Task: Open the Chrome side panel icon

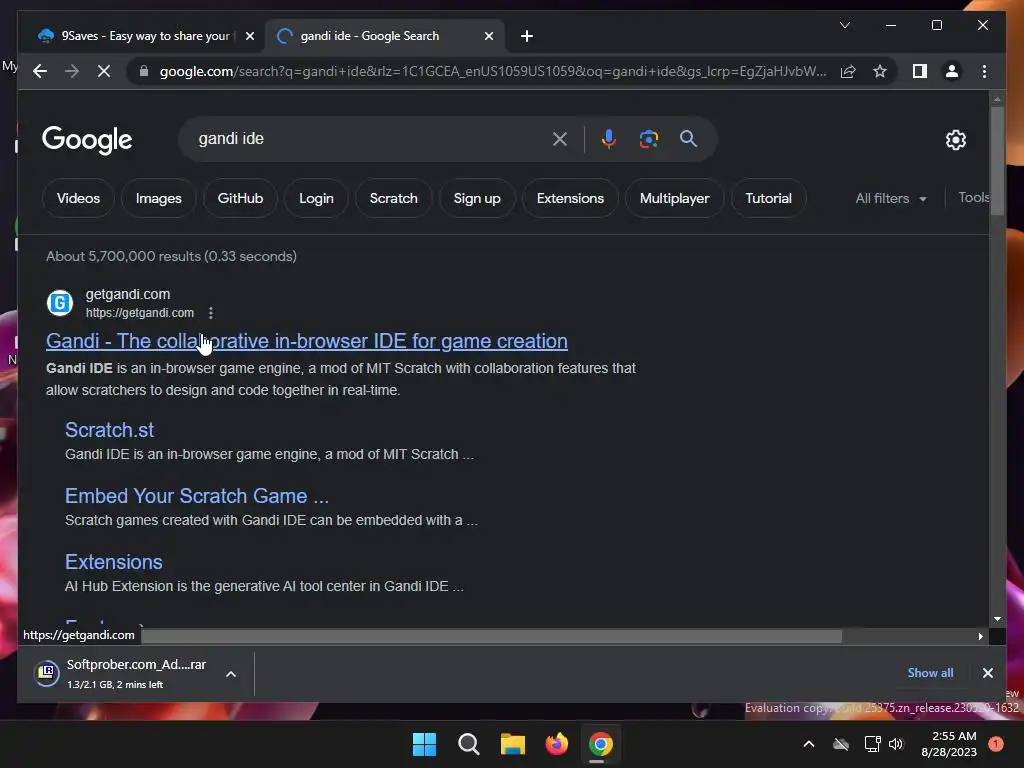Action: coord(920,71)
